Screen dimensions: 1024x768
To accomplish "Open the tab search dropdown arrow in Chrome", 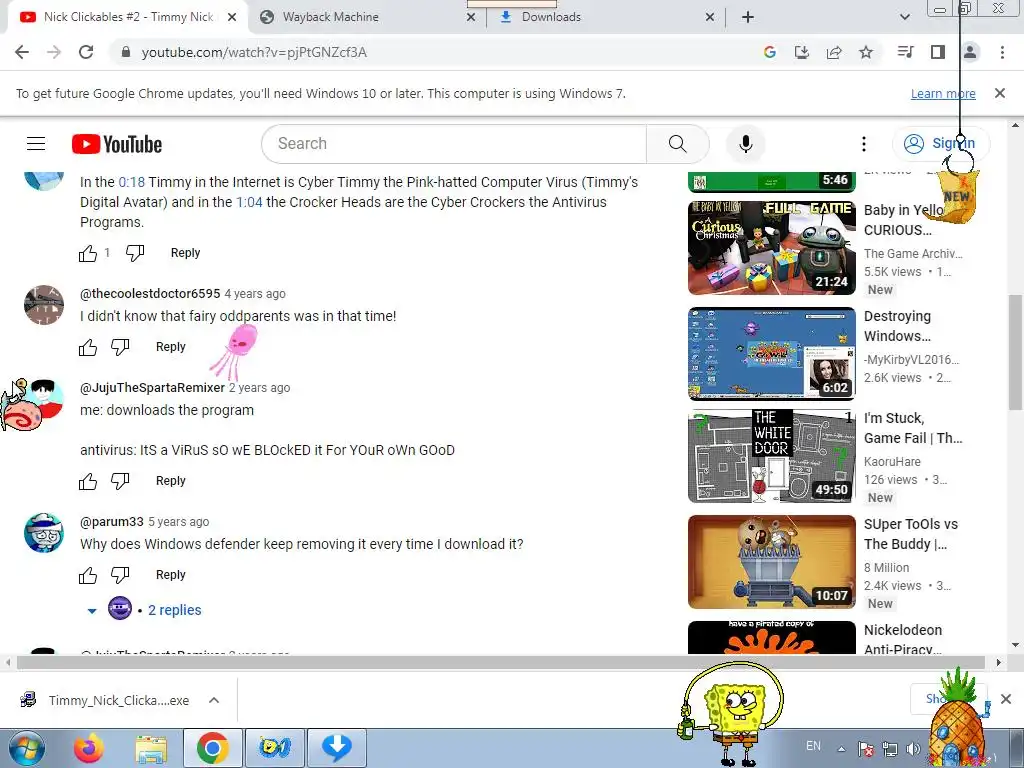I will [x=904, y=17].
